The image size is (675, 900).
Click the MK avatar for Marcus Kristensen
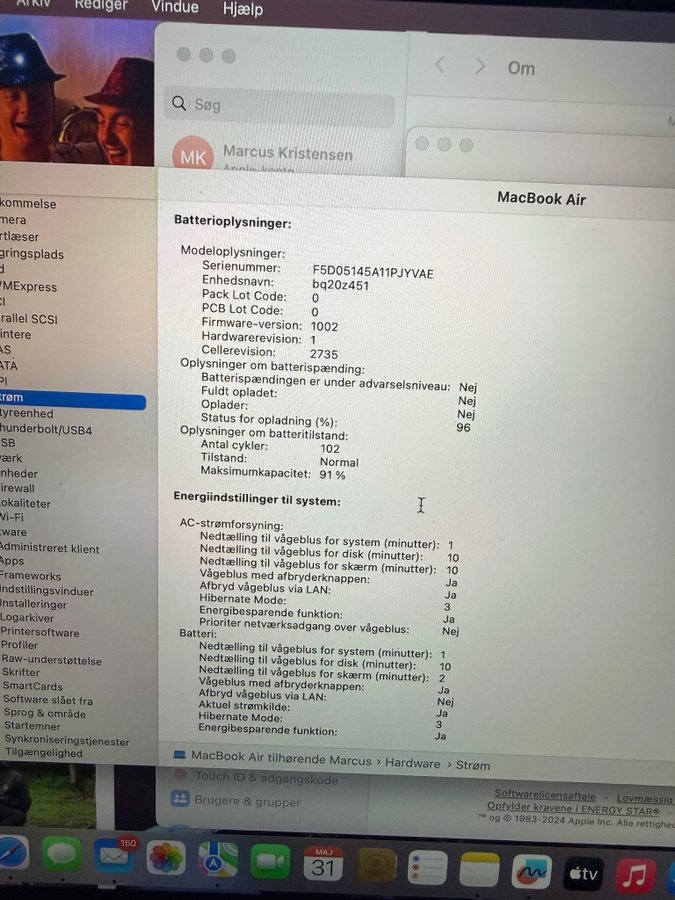pyautogui.click(x=193, y=156)
